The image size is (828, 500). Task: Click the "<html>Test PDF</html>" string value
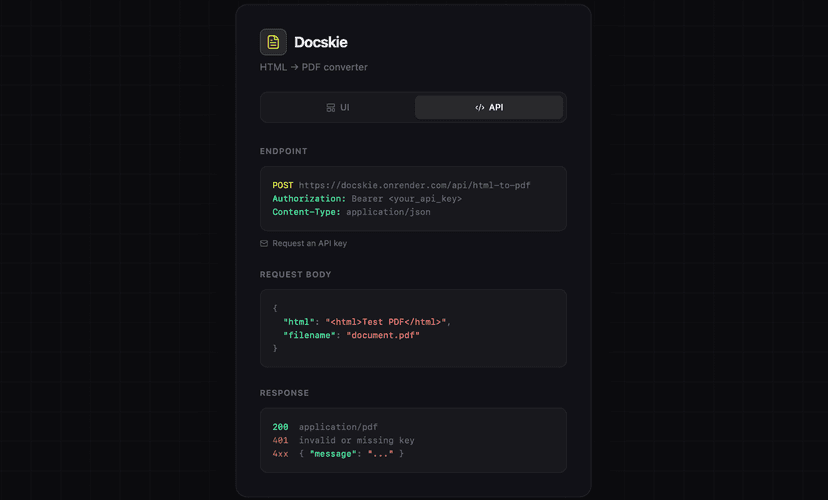tap(385, 322)
